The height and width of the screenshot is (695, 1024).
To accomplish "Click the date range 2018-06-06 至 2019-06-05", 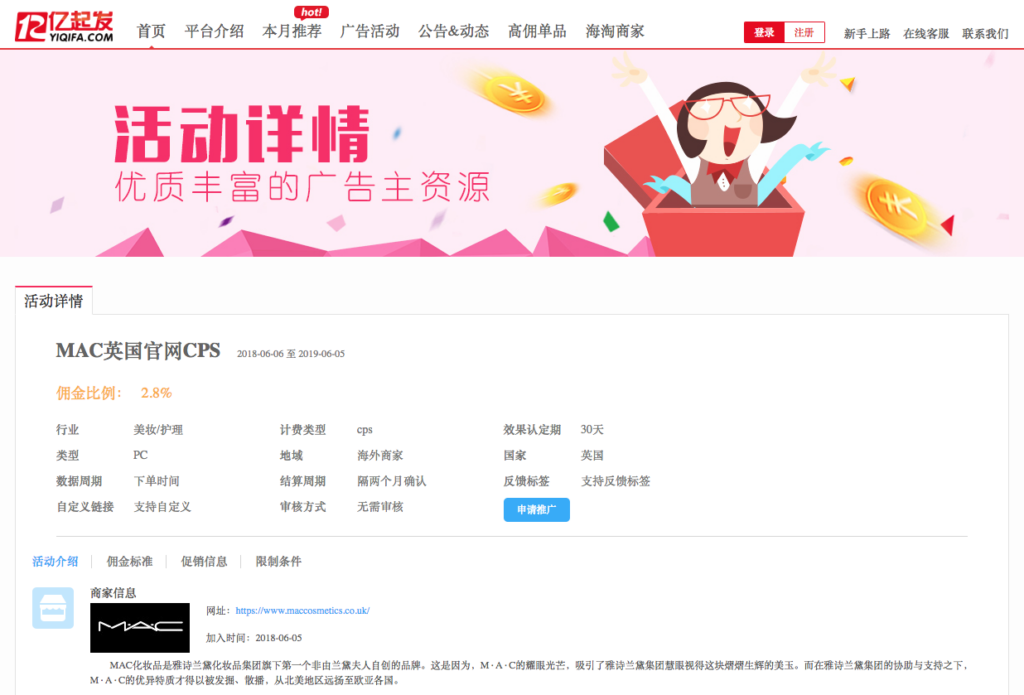I will 291,353.
